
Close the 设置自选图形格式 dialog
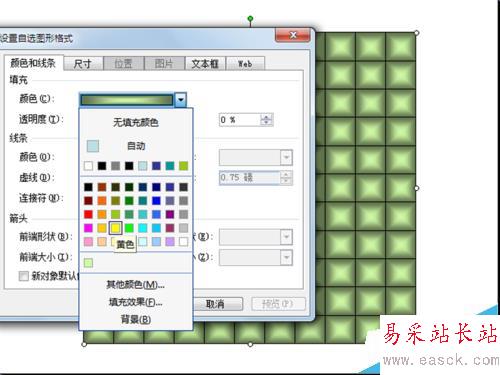pos(293,35)
